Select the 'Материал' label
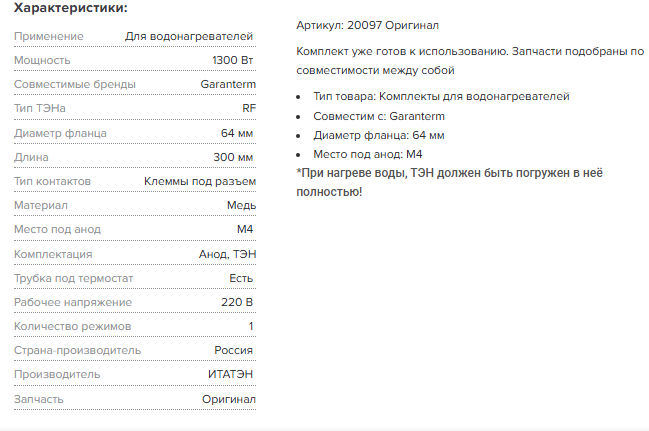This screenshot has width=649, height=431. tap(41, 205)
